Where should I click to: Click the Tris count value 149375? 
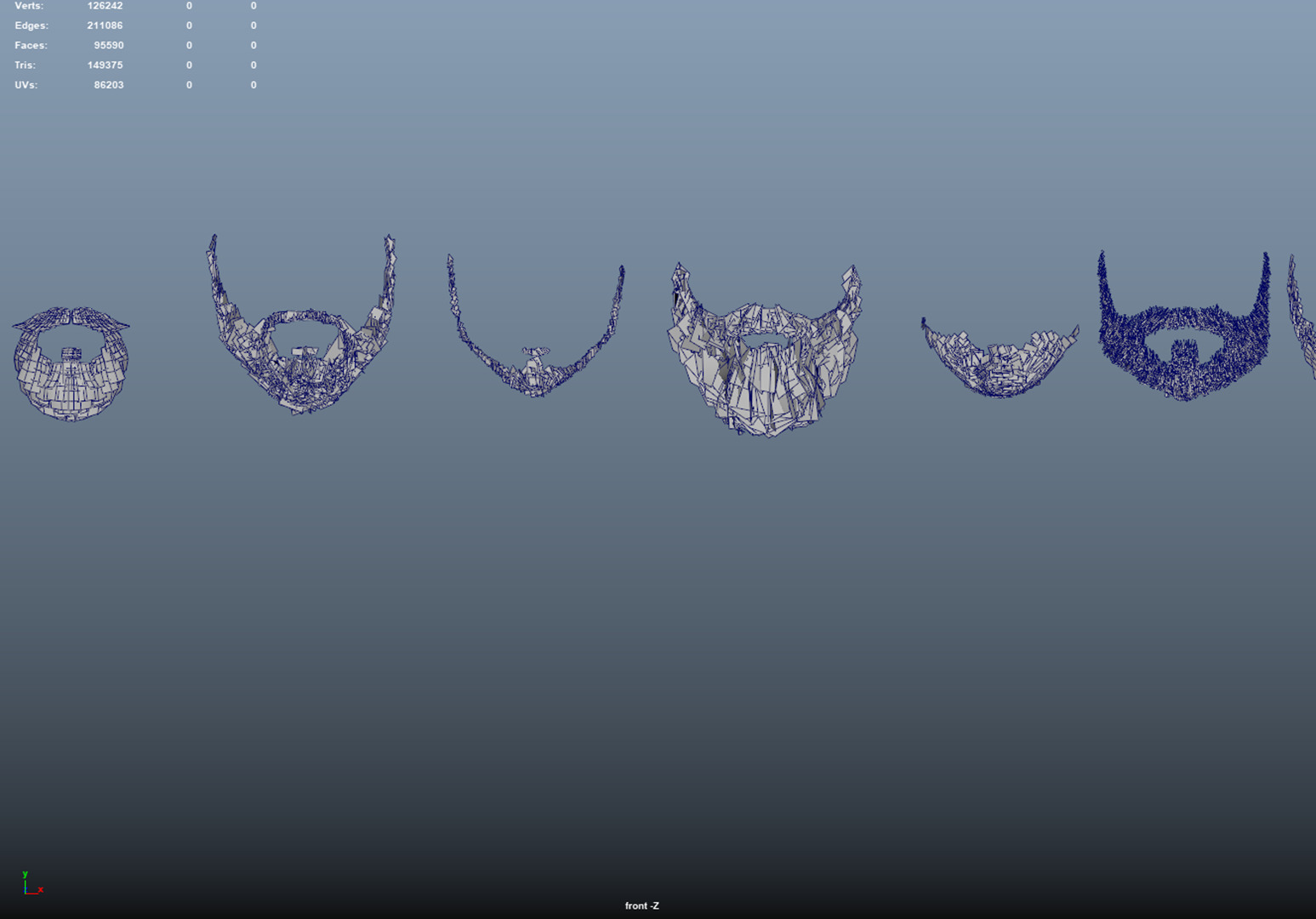coord(105,65)
